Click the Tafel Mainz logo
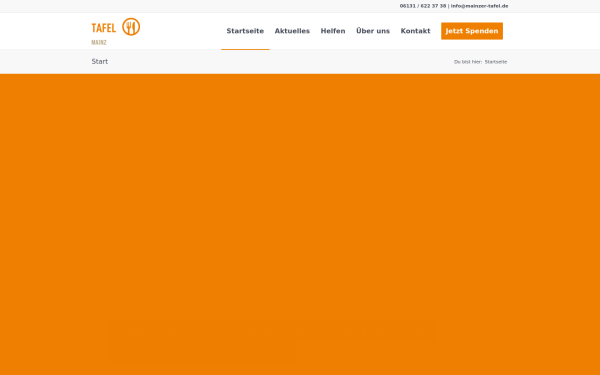The width and height of the screenshot is (600, 375). 116,31
